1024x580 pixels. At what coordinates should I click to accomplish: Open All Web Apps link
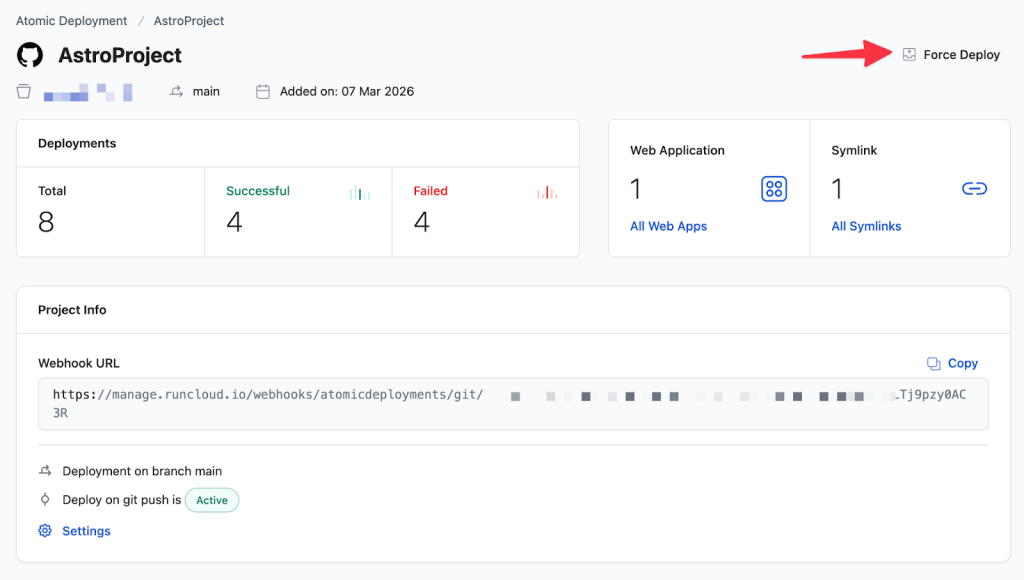tap(668, 226)
